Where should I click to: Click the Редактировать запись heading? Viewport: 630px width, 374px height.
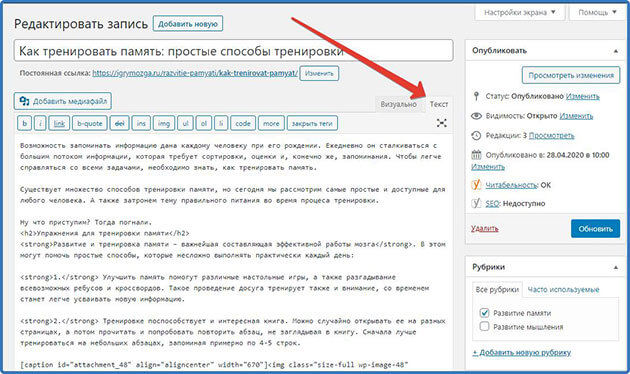pyautogui.click(x=81, y=24)
